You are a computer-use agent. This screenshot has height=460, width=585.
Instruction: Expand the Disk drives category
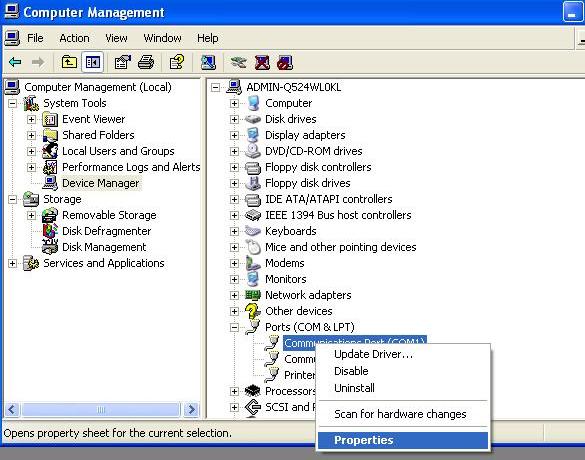[x=234, y=119]
